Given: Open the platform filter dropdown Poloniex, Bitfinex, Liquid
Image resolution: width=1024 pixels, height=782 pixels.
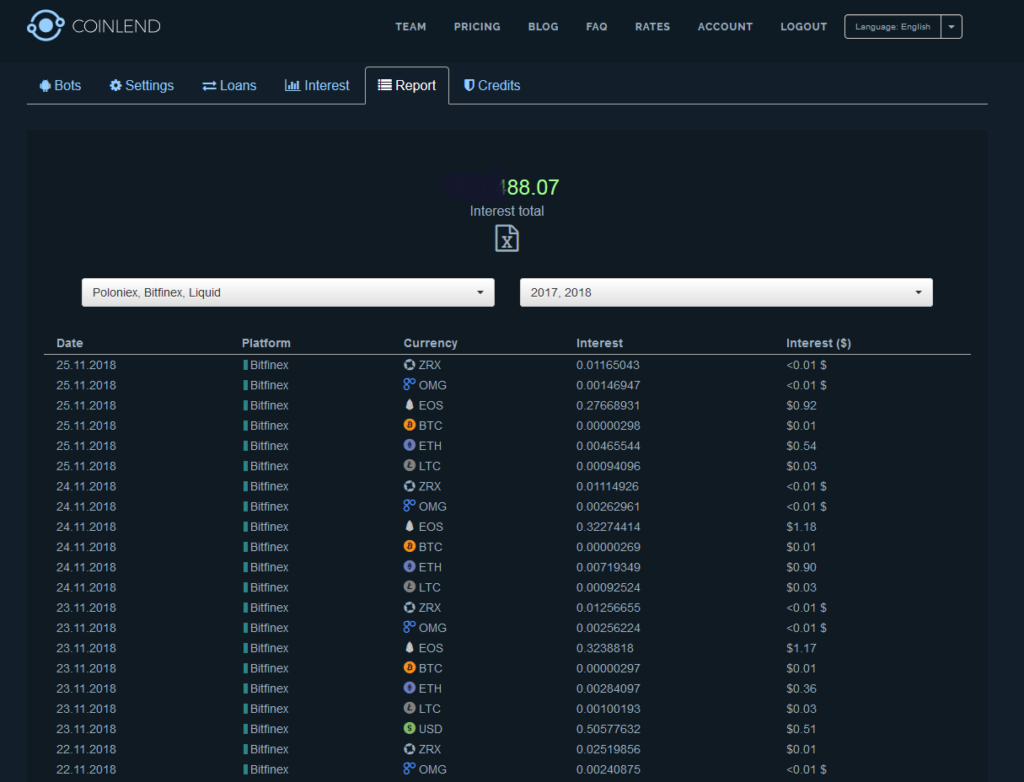Looking at the screenshot, I should point(288,293).
